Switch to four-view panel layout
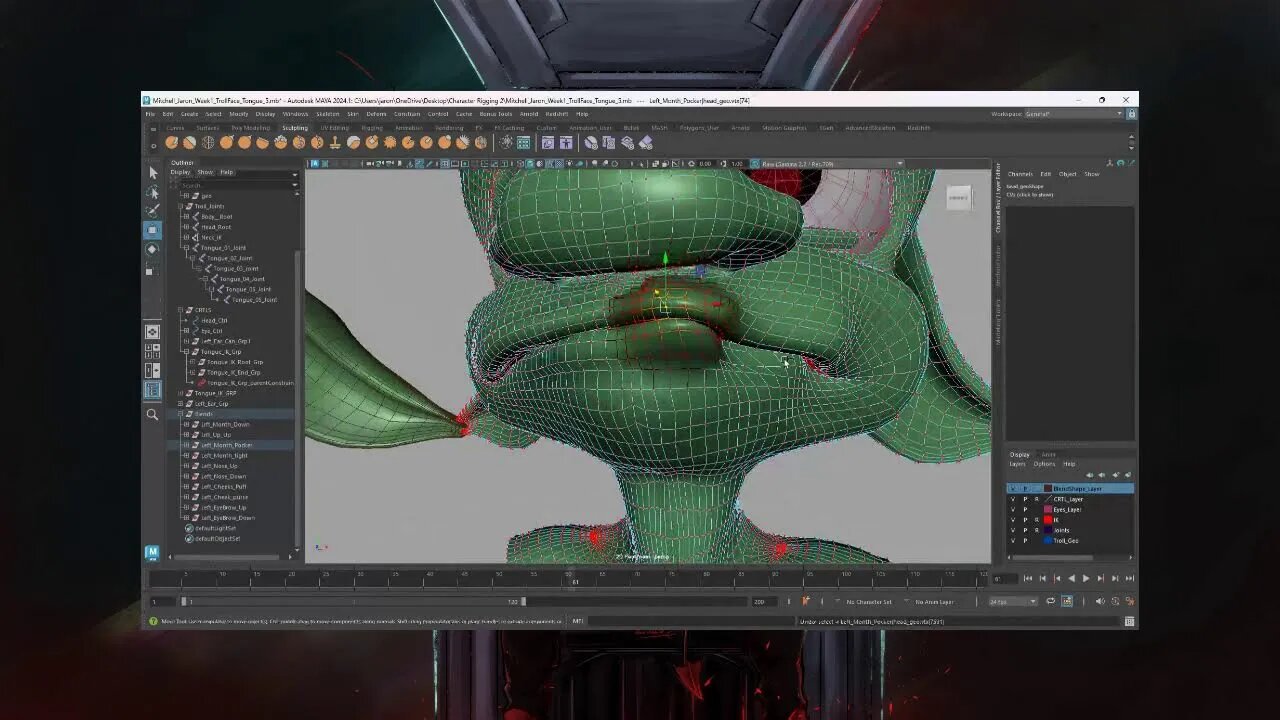Image resolution: width=1280 pixels, height=720 pixels. 152,351
